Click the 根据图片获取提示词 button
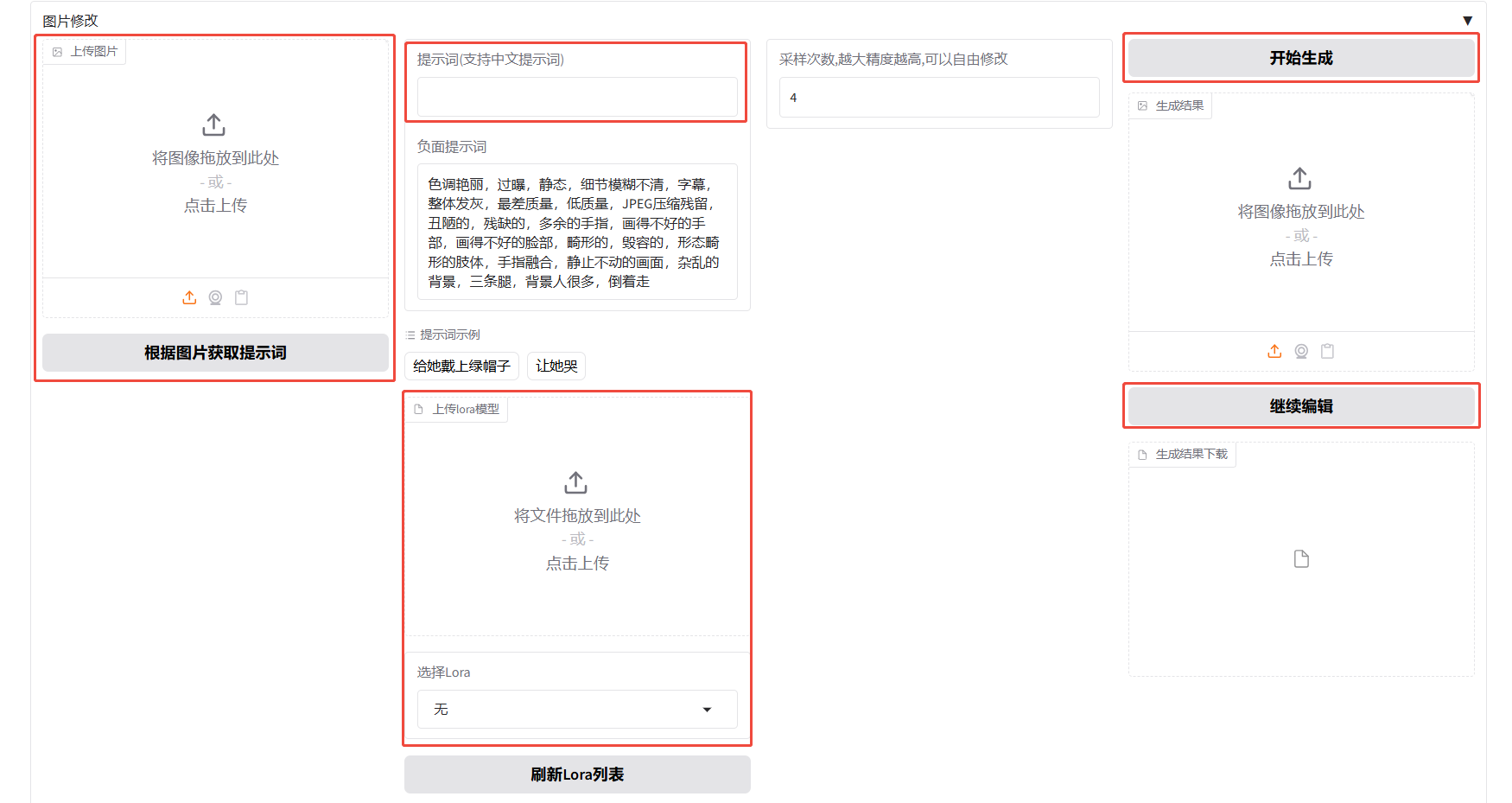Image resolution: width=1512 pixels, height=803 pixels. click(x=215, y=353)
